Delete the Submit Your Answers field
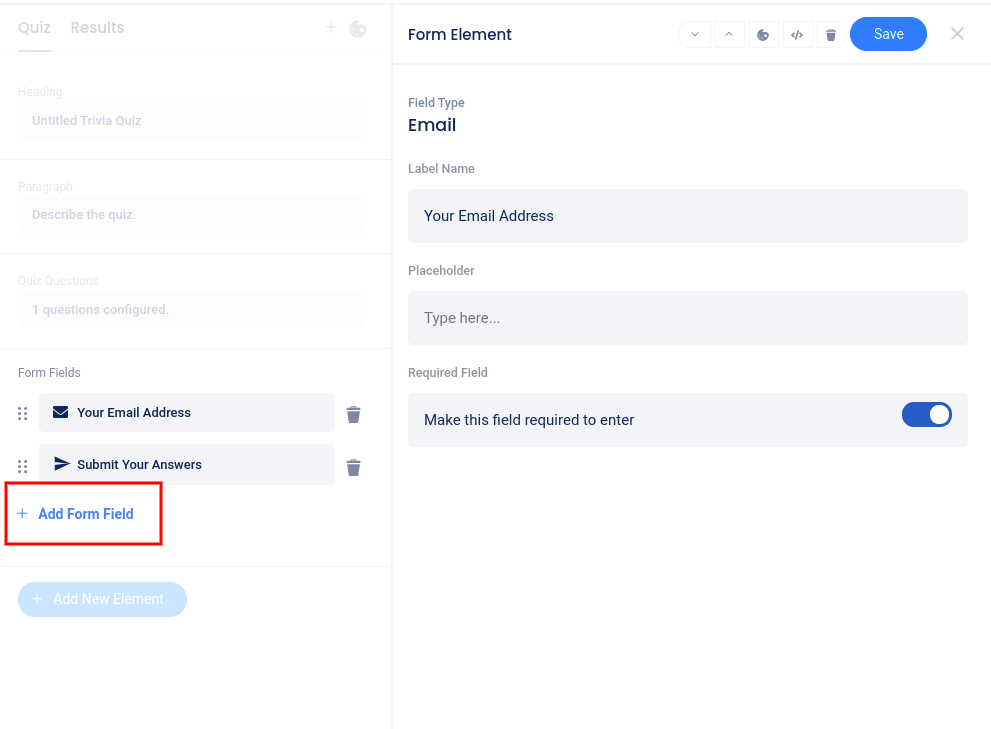 click(353, 467)
